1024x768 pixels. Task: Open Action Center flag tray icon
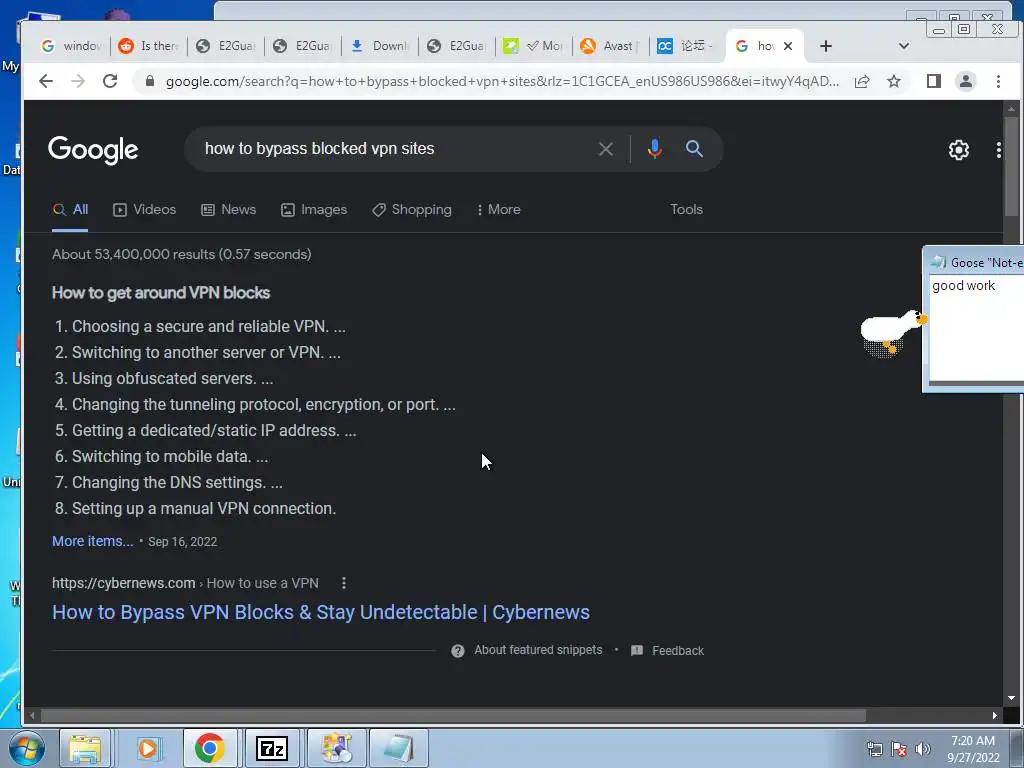point(899,749)
